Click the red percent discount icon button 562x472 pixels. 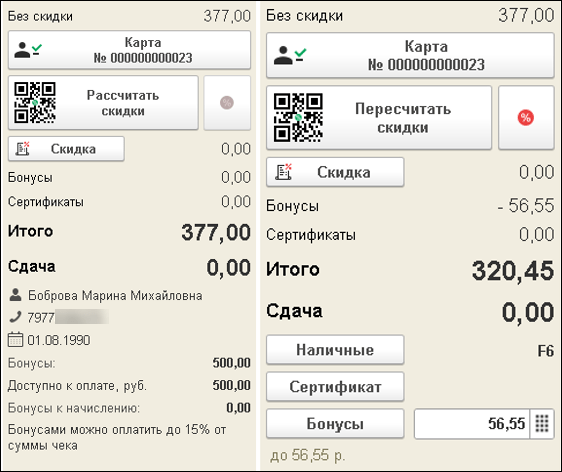click(526, 118)
